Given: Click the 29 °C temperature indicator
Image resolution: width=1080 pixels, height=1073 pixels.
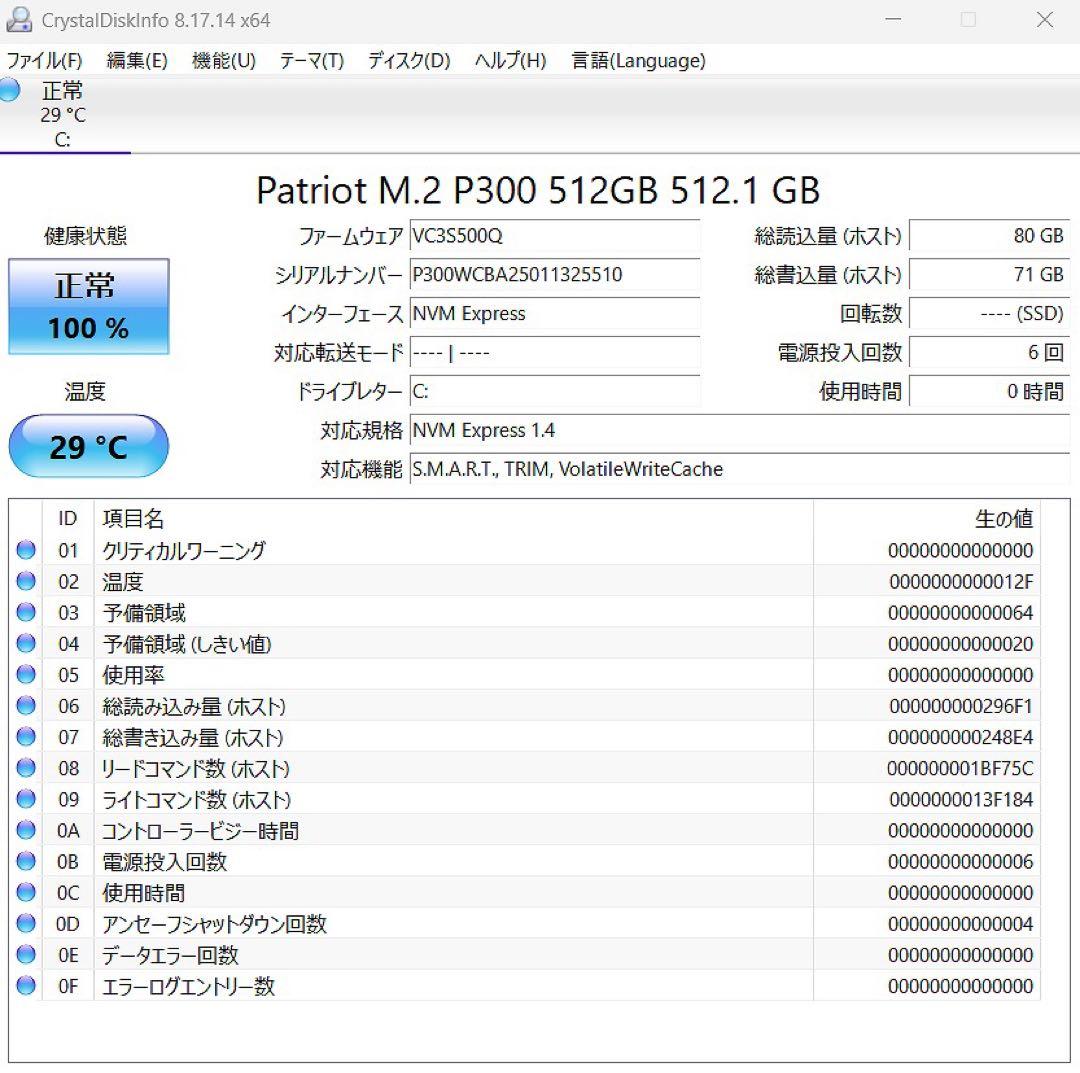Looking at the screenshot, I should point(89,446).
